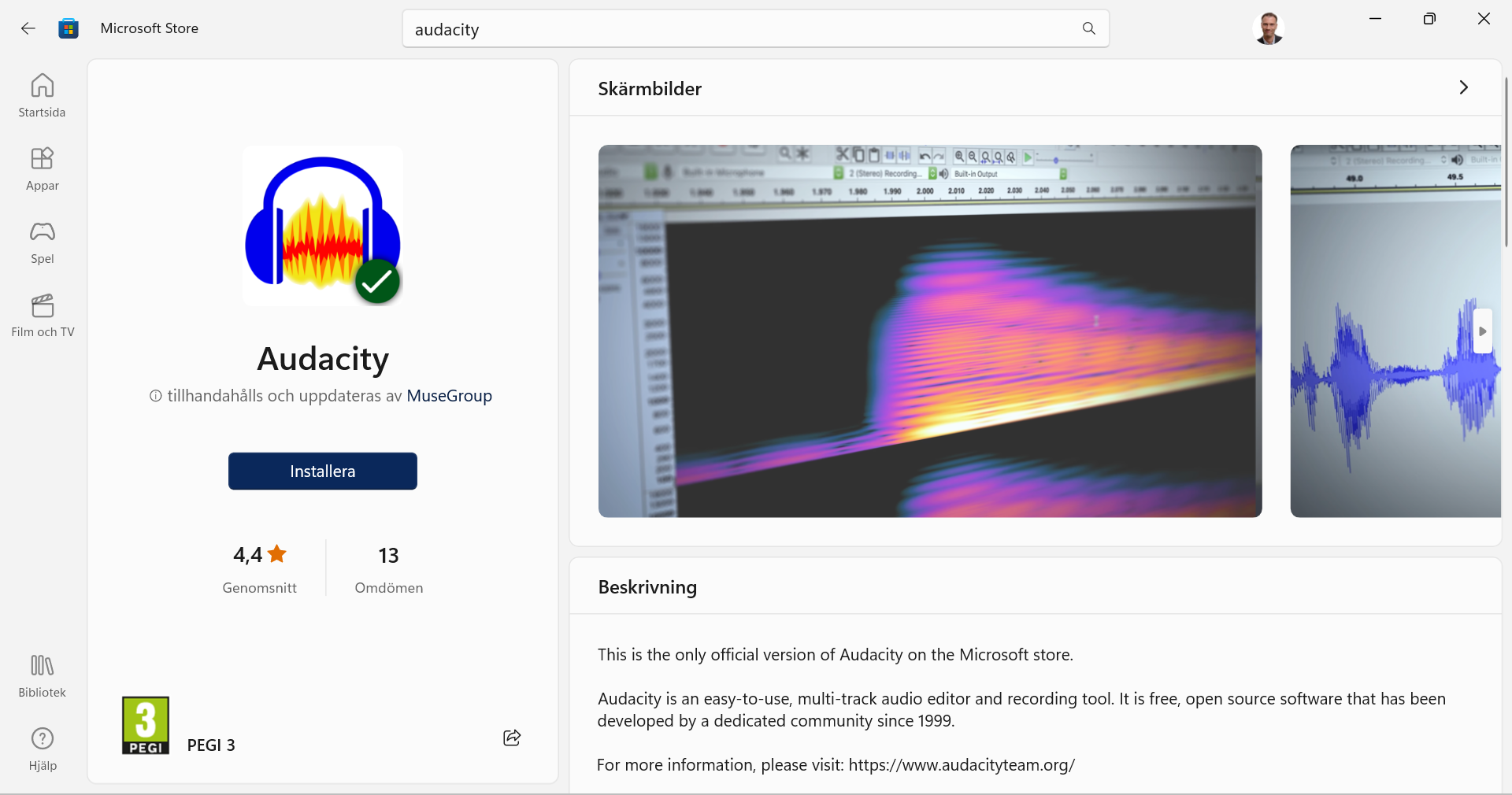Viewport: 1512px width, 795px height.
Task: Select the Startsida home icon
Action: [41, 94]
